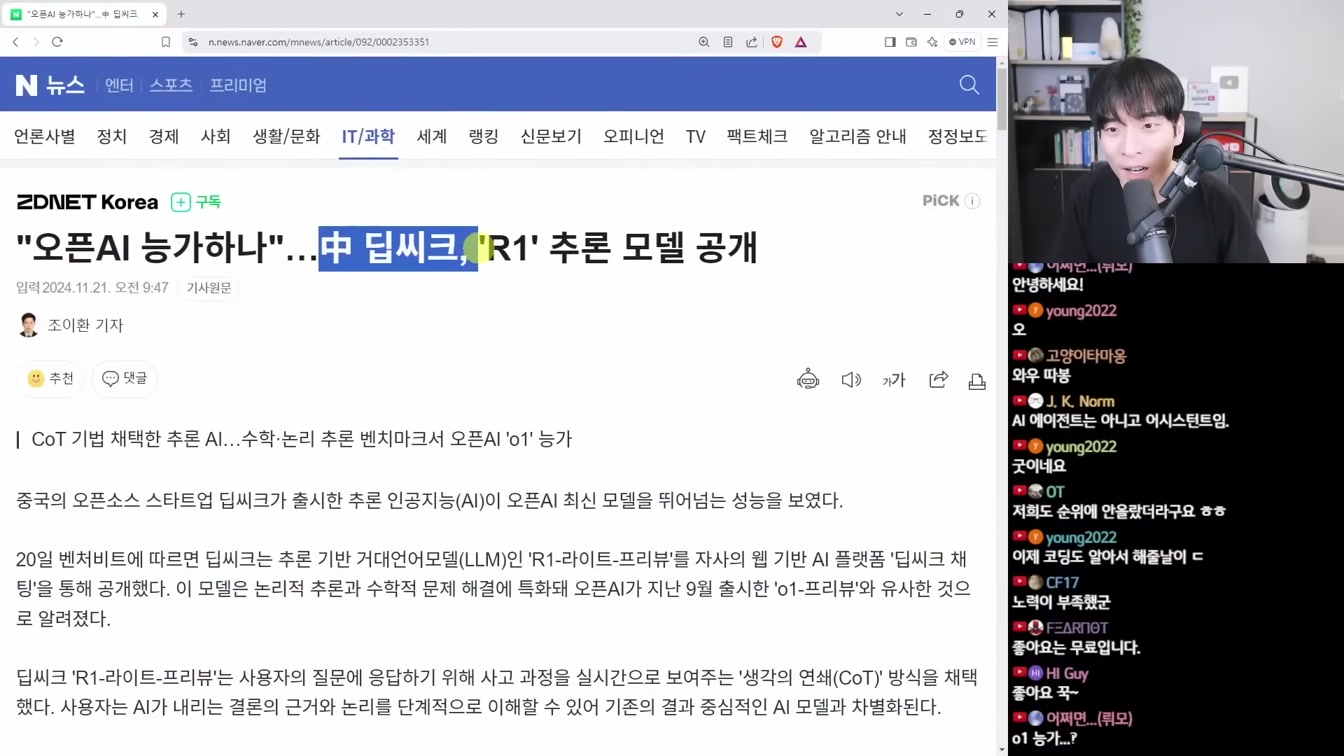Viewport: 1344px width, 756px height.
Task: Click the AI summary robot icon
Action: click(x=808, y=380)
